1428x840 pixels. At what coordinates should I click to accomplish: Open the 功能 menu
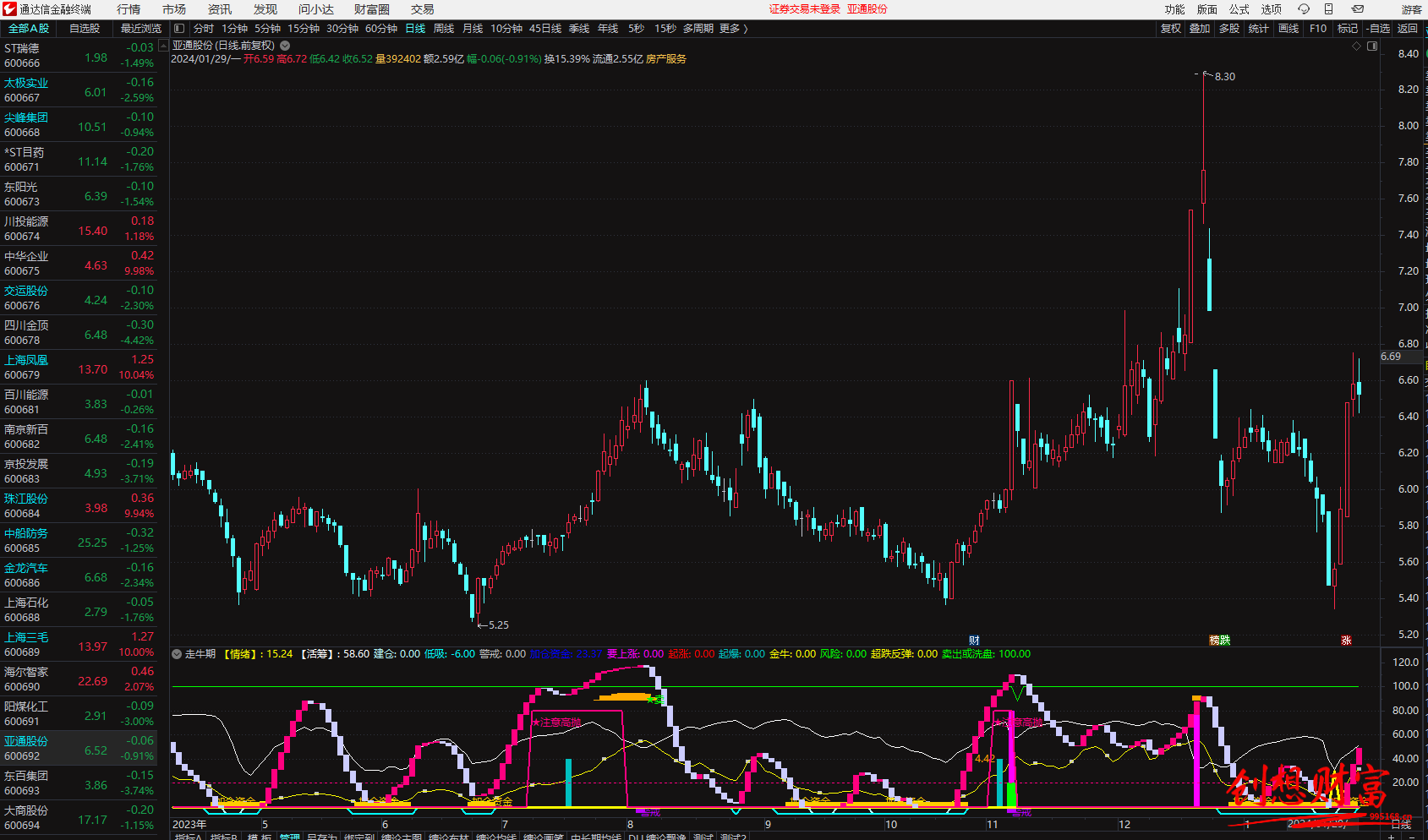click(1175, 9)
